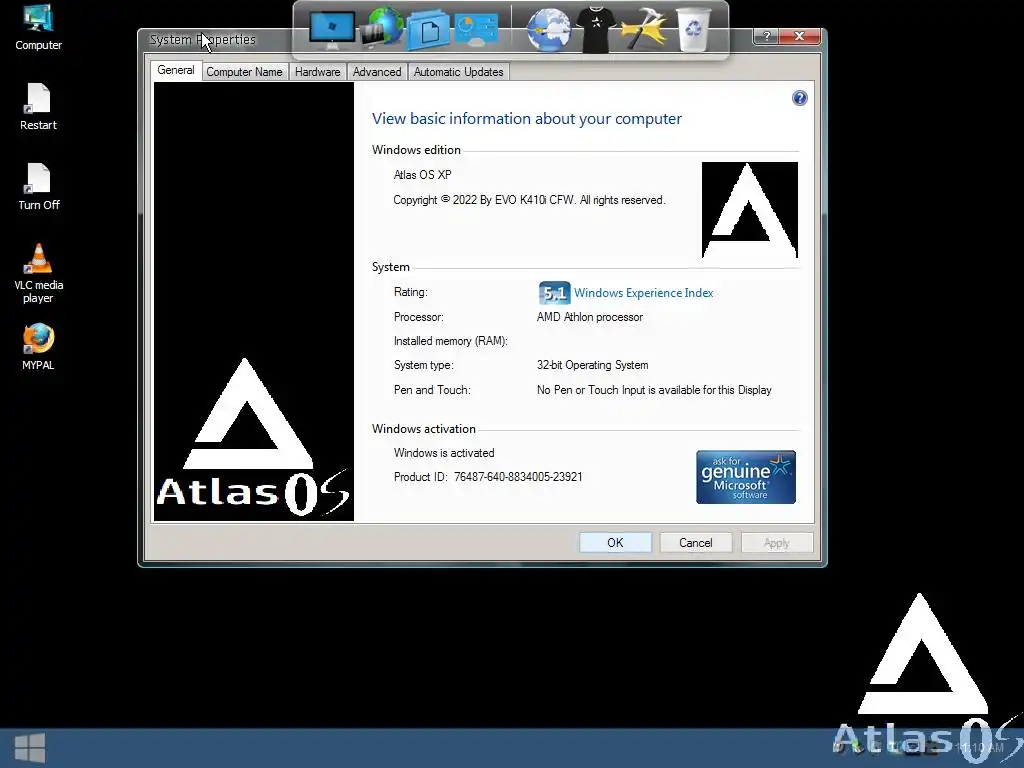Open the monitor icon in the top dock
This screenshot has width=1024, height=768.
[x=332, y=30]
